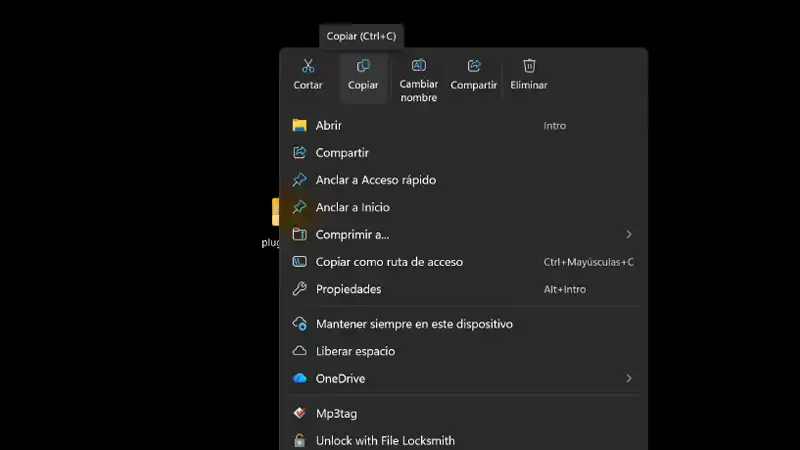The image size is (800, 450).
Task: Choose Unlock with File Locksmith
Action: pyautogui.click(x=385, y=440)
